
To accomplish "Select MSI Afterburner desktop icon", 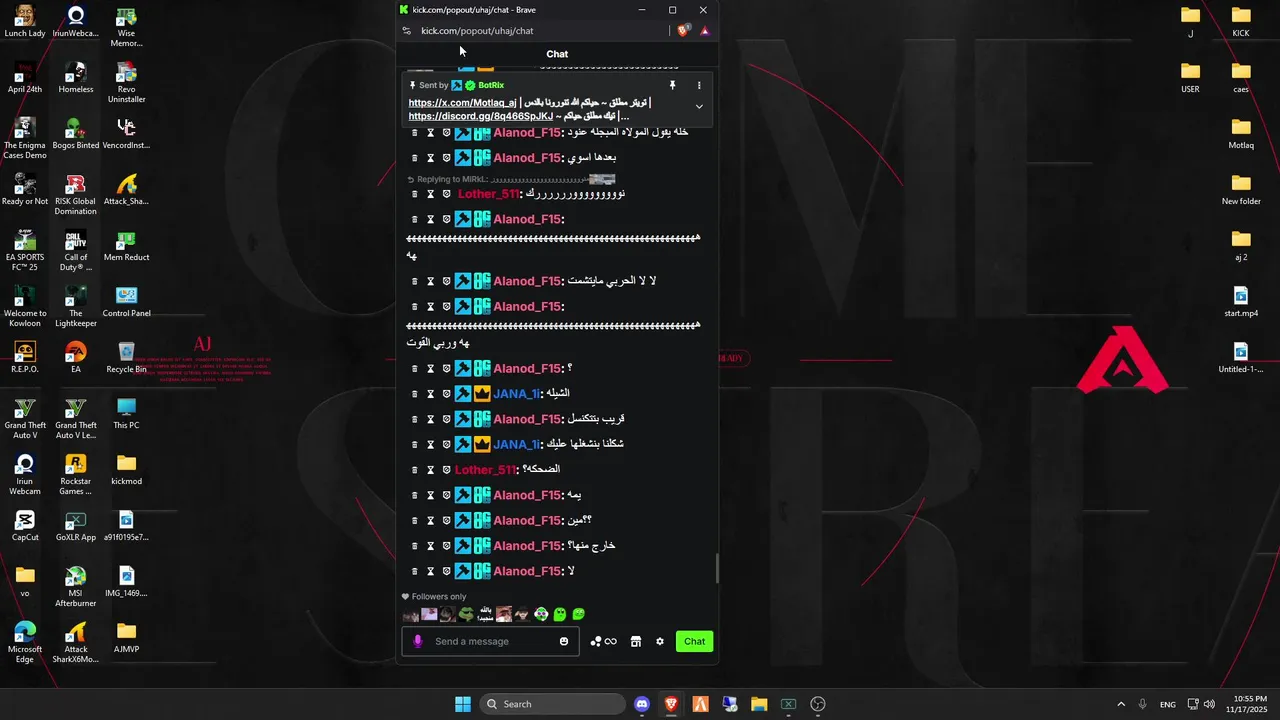I will point(76,587).
